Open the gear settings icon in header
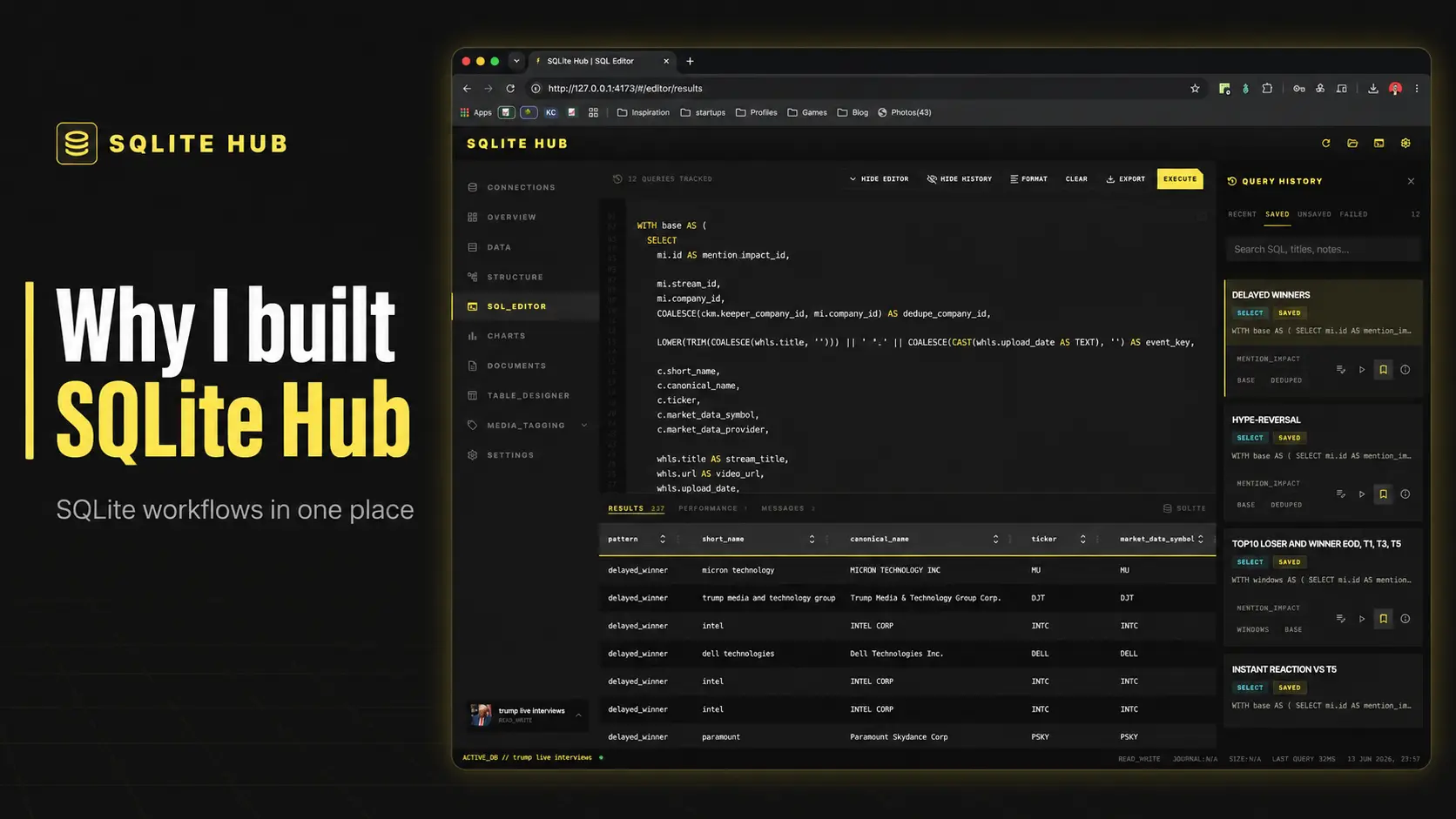Image resolution: width=1456 pixels, height=819 pixels. point(1405,144)
